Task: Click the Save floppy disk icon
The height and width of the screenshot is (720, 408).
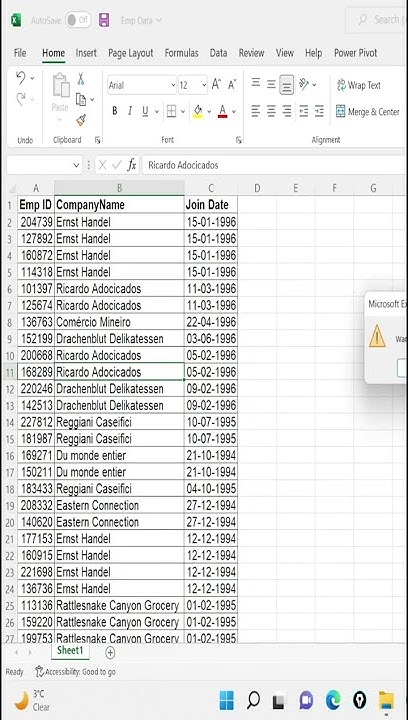Action: 104,20
